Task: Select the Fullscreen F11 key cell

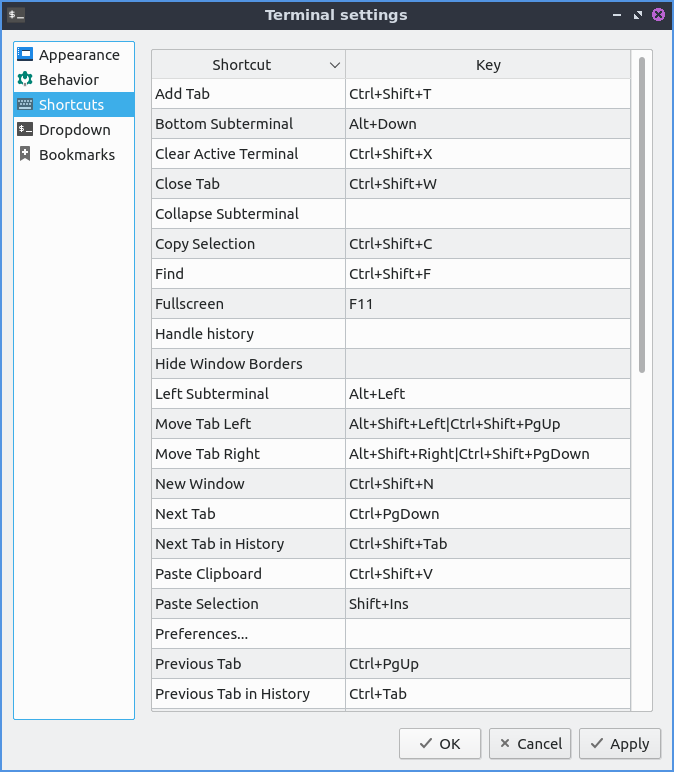Action: [x=488, y=304]
